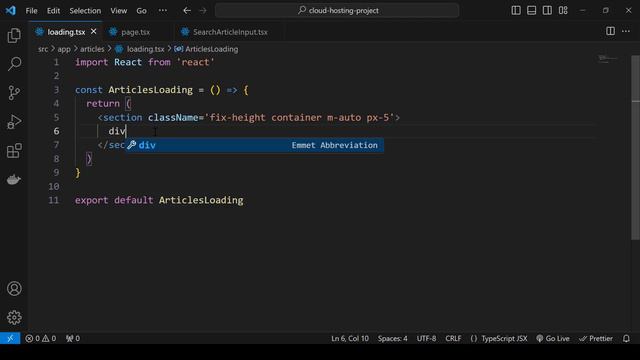This screenshot has width=640, height=360.
Task: Click the editor vertical scrollbar
Action: click(635, 147)
